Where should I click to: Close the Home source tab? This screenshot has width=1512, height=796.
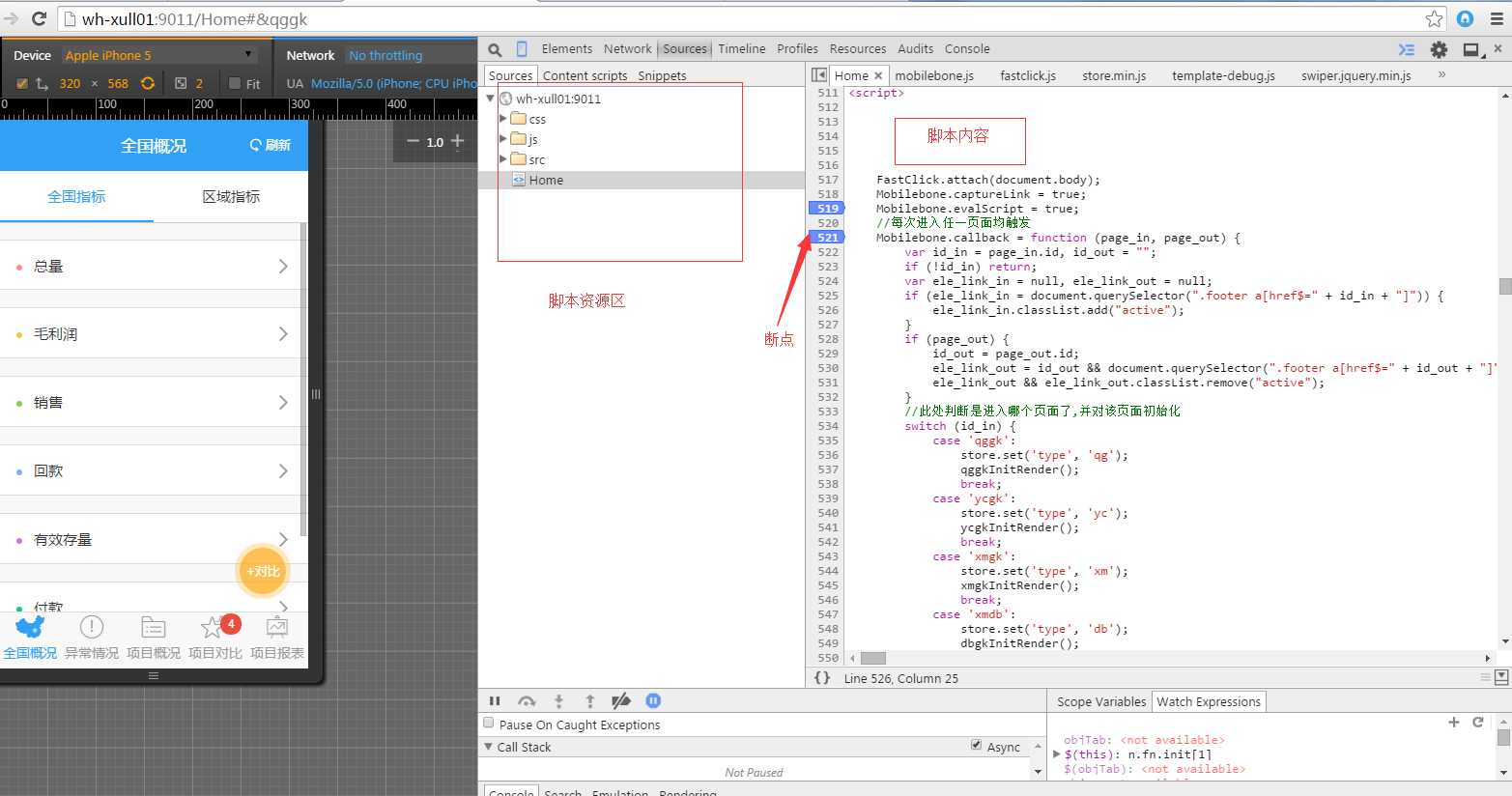click(x=878, y=75)
